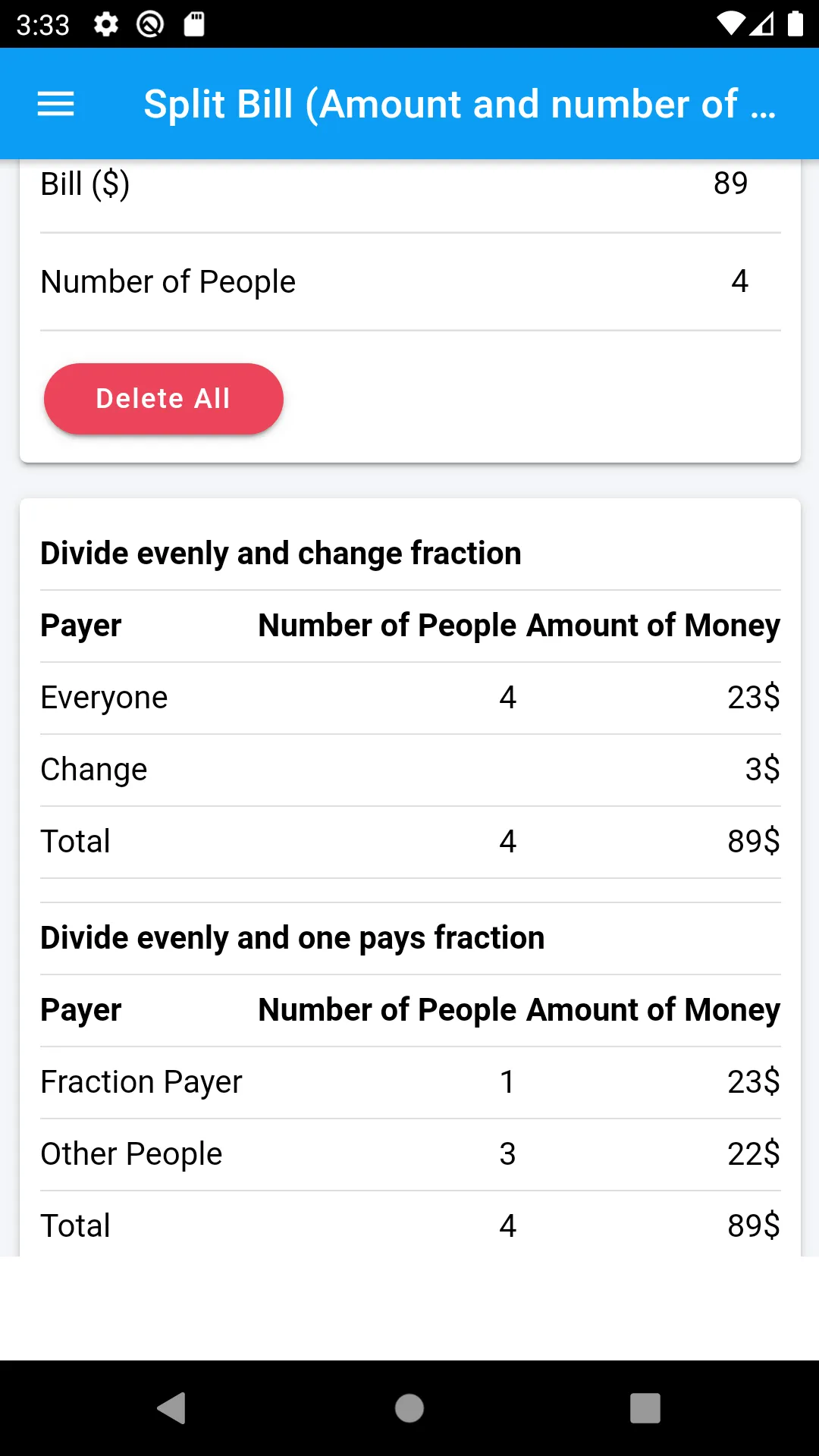Tap the Fraction Payer row
The height and width of the screenshot is (1456, 819).
[x=410, y=1082]
